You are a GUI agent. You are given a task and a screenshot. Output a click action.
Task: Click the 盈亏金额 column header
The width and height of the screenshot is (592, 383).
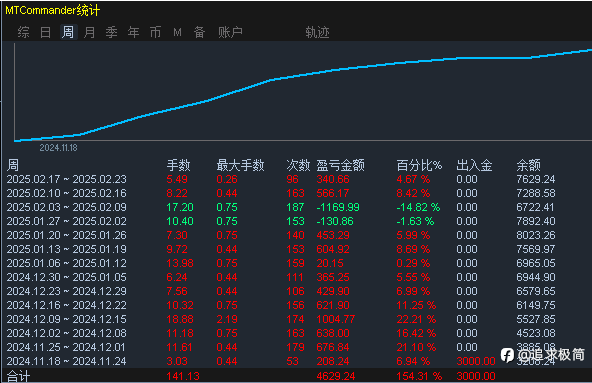341,165
